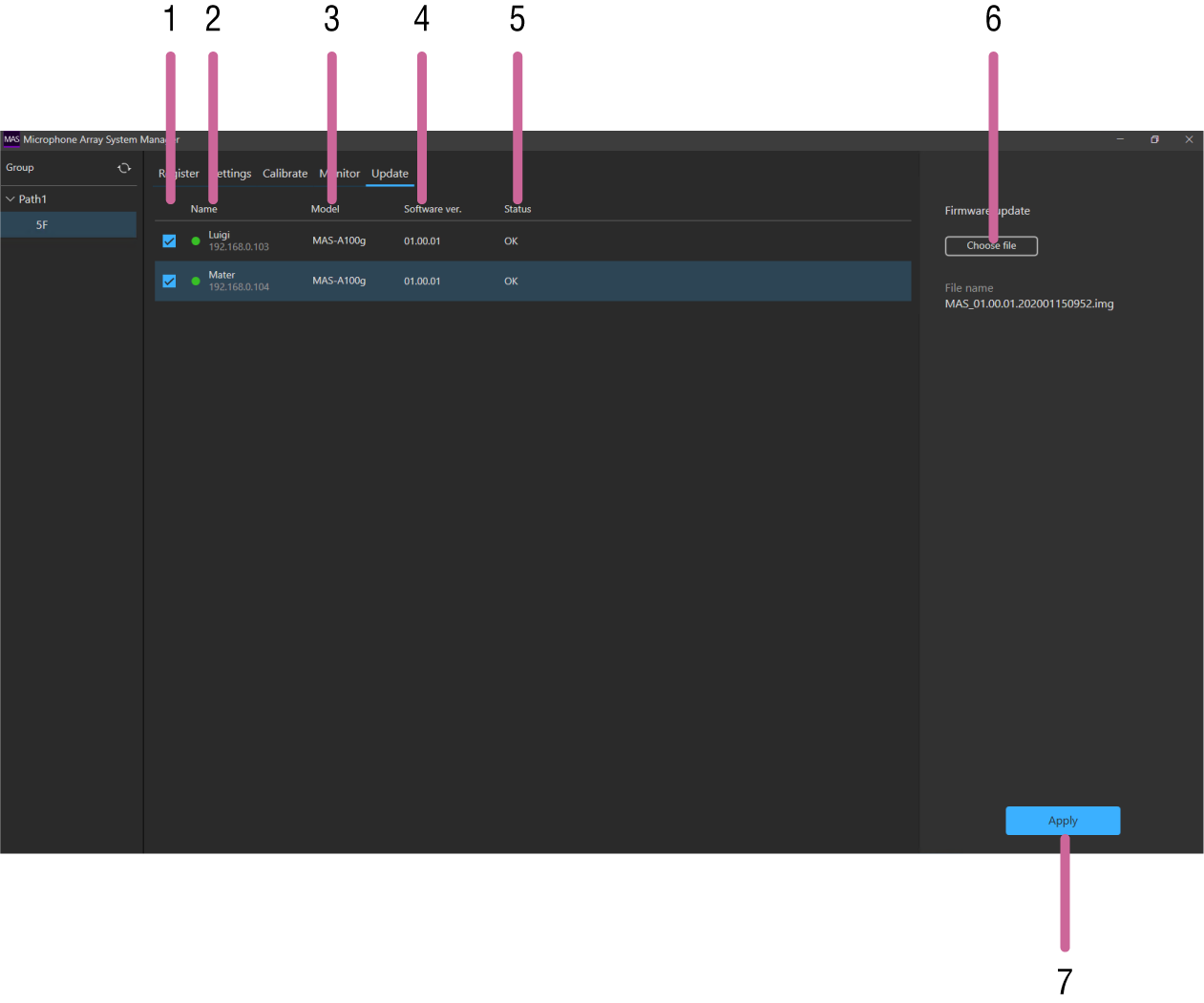The image size is (1204, 1003).
Task: Minimize the Microphone Array System Manager window
Action: pyautogui.click(x=1120, y=139)
